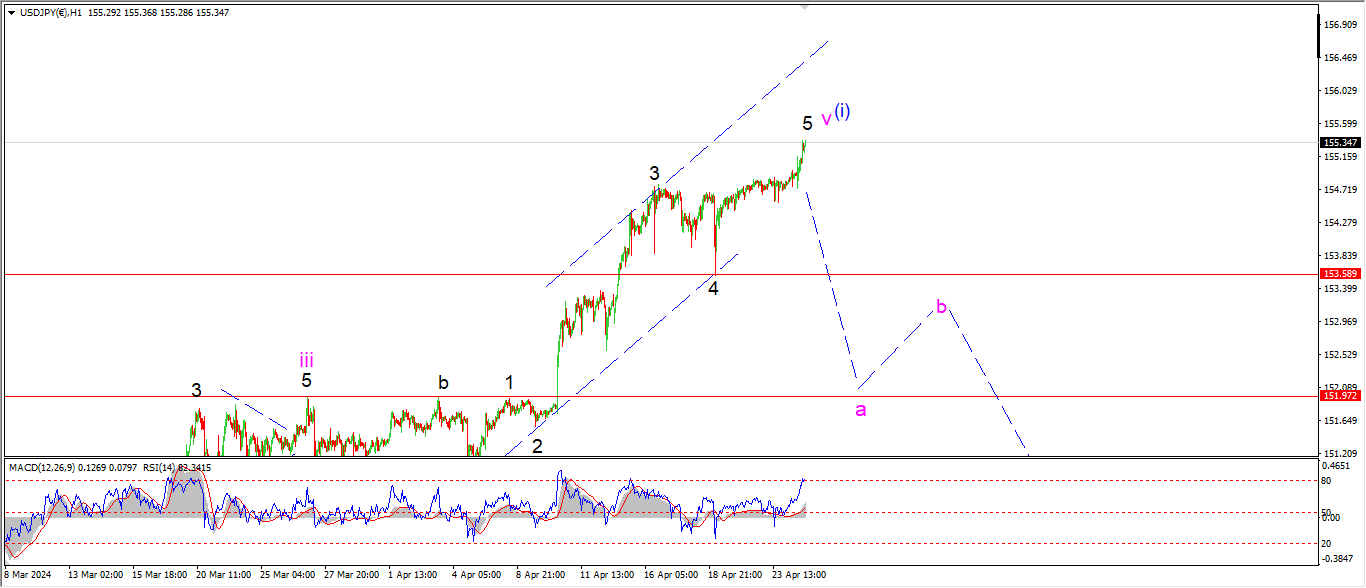Screen dimensions: 1366x588
Task: Click wave label 4 below the channel
Action: click(713, 288)
